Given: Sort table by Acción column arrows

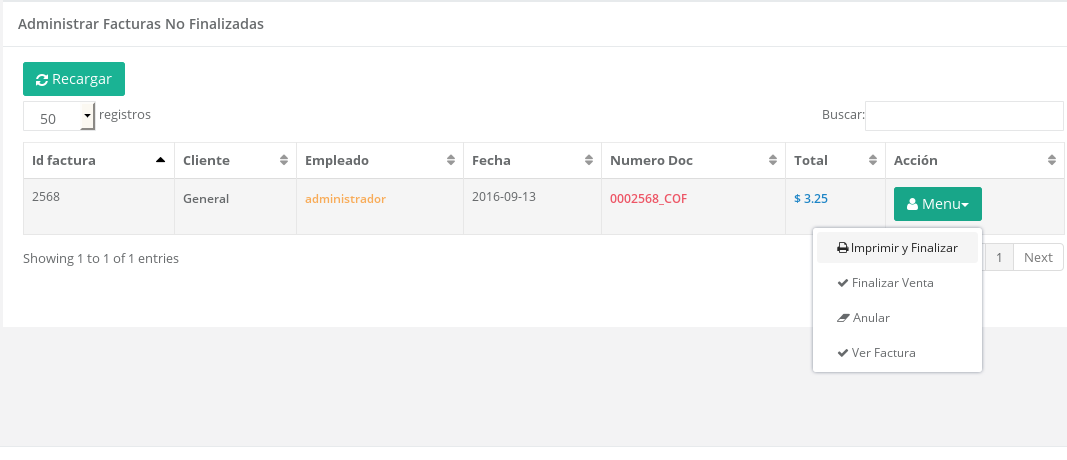Looking at the screenshot, I should click(x=1051, y=160).
